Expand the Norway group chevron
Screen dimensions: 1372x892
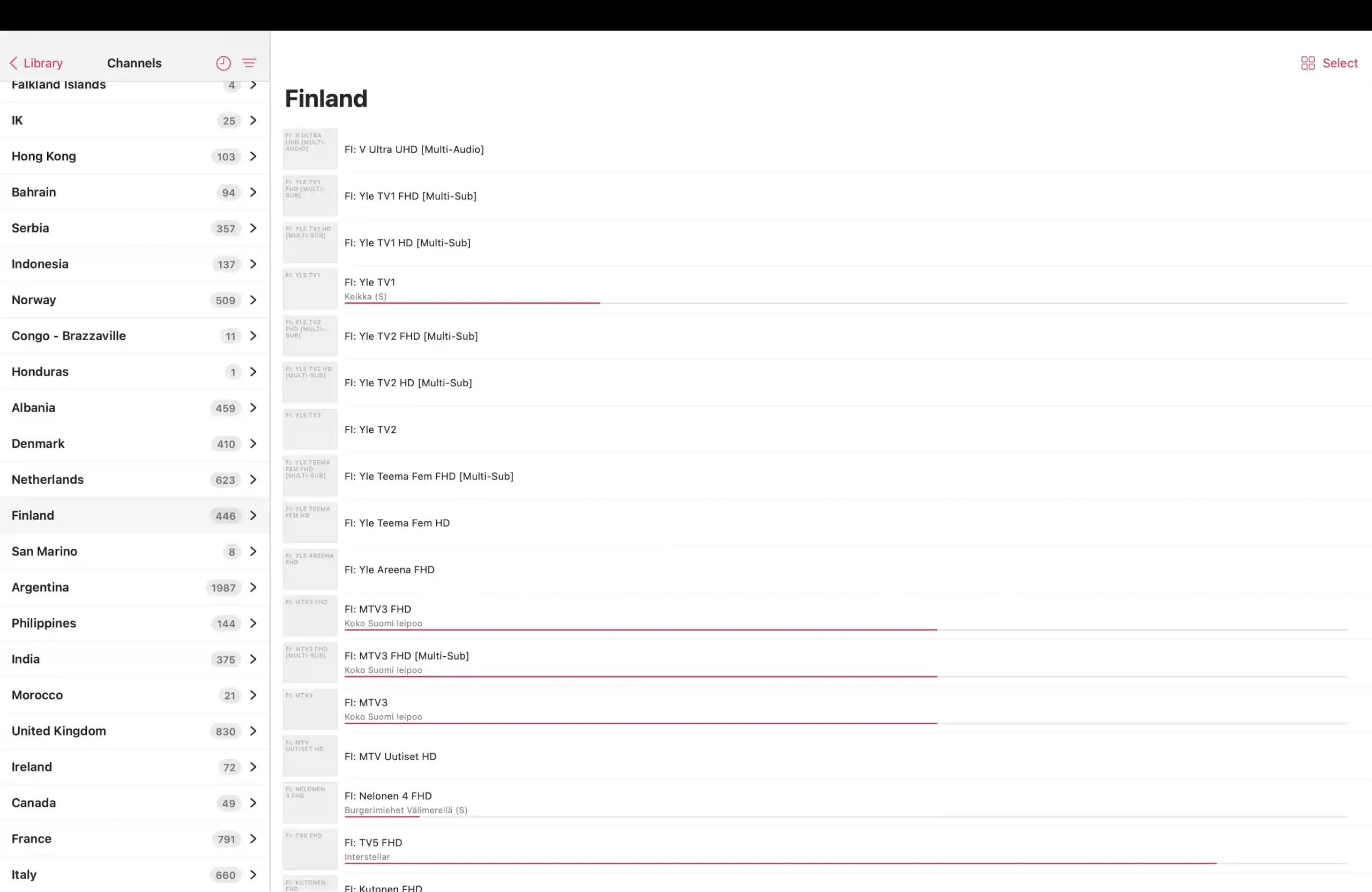253,300
